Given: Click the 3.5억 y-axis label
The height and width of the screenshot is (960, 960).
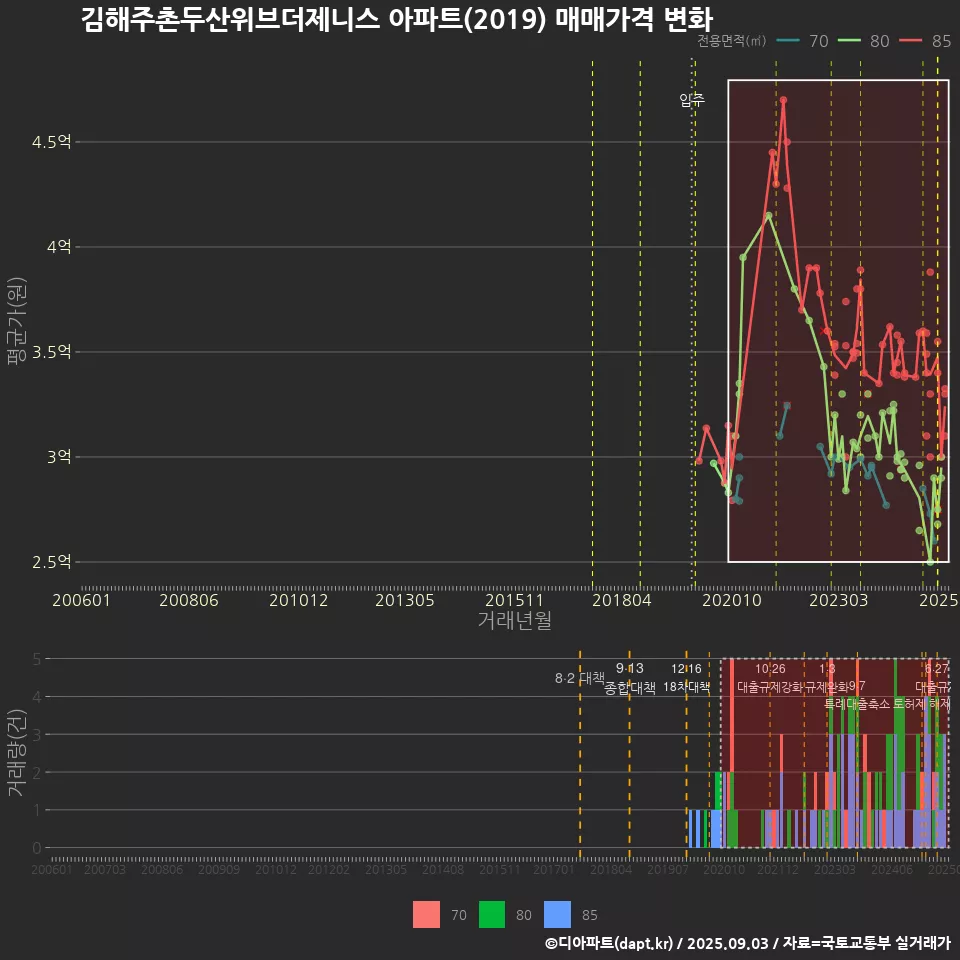Looking at the screenshot, I should [x=51, y=352].
